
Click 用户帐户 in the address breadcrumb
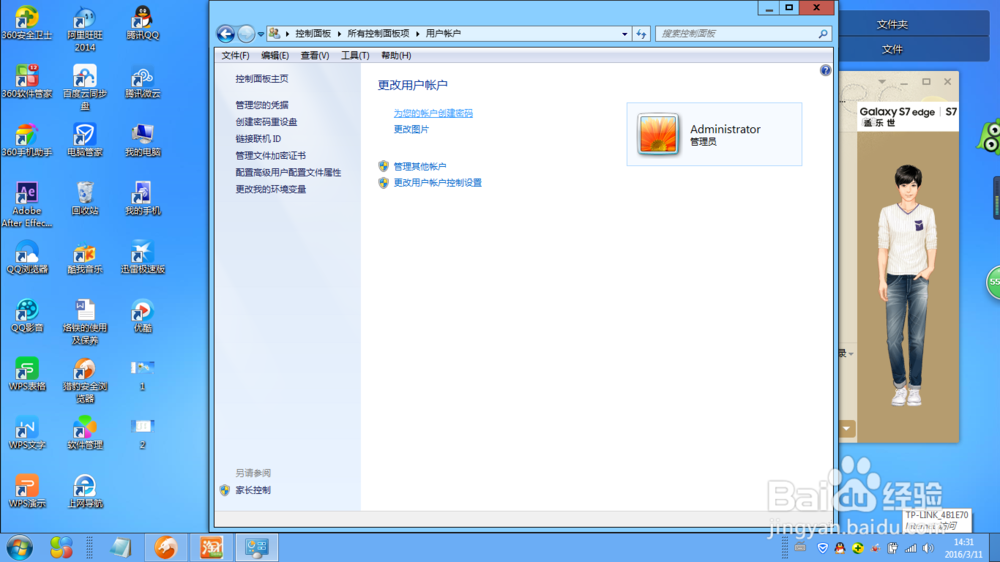pyautogui.click(x=443, y=33)
